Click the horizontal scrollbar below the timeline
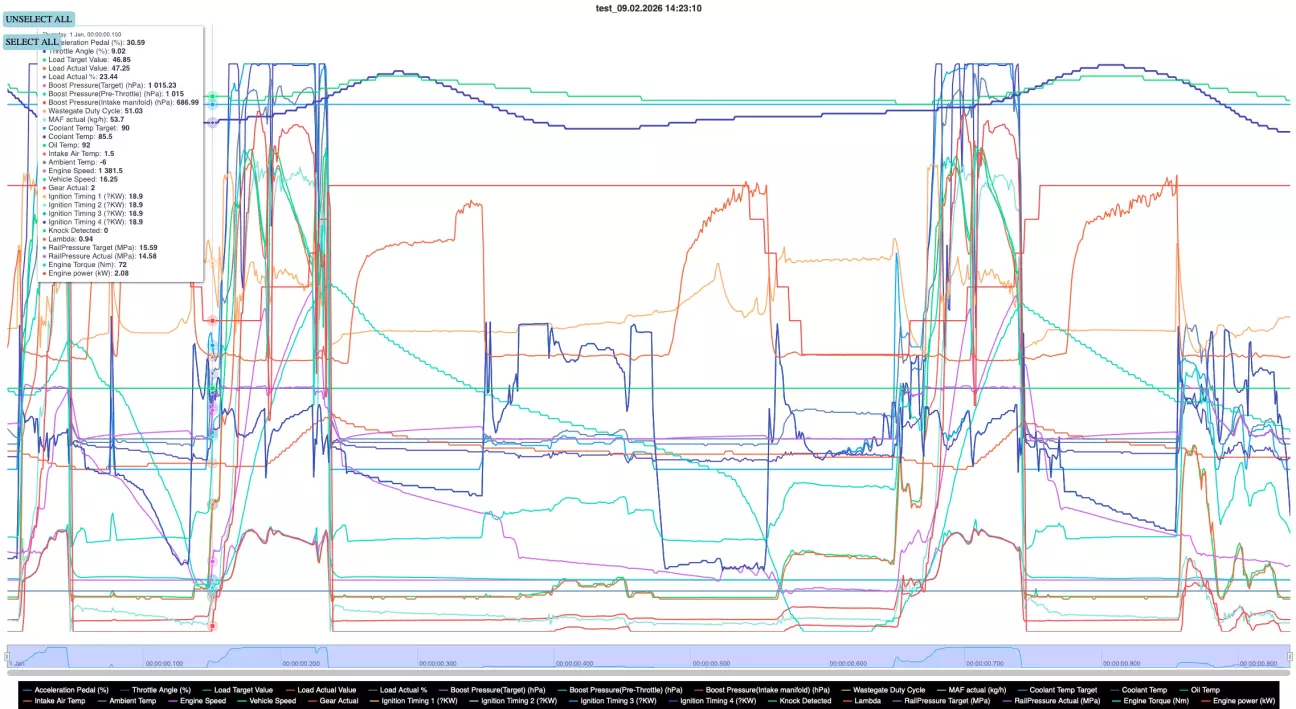The image size is (1296, 709). click(x=648, y=673)
